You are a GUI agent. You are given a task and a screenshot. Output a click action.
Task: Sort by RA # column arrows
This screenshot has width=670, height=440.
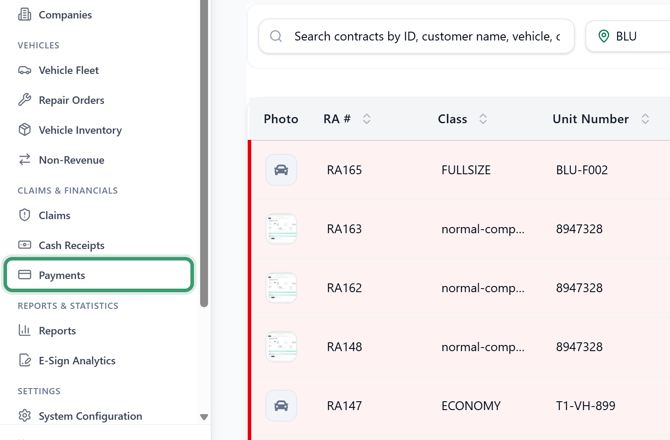367,119
